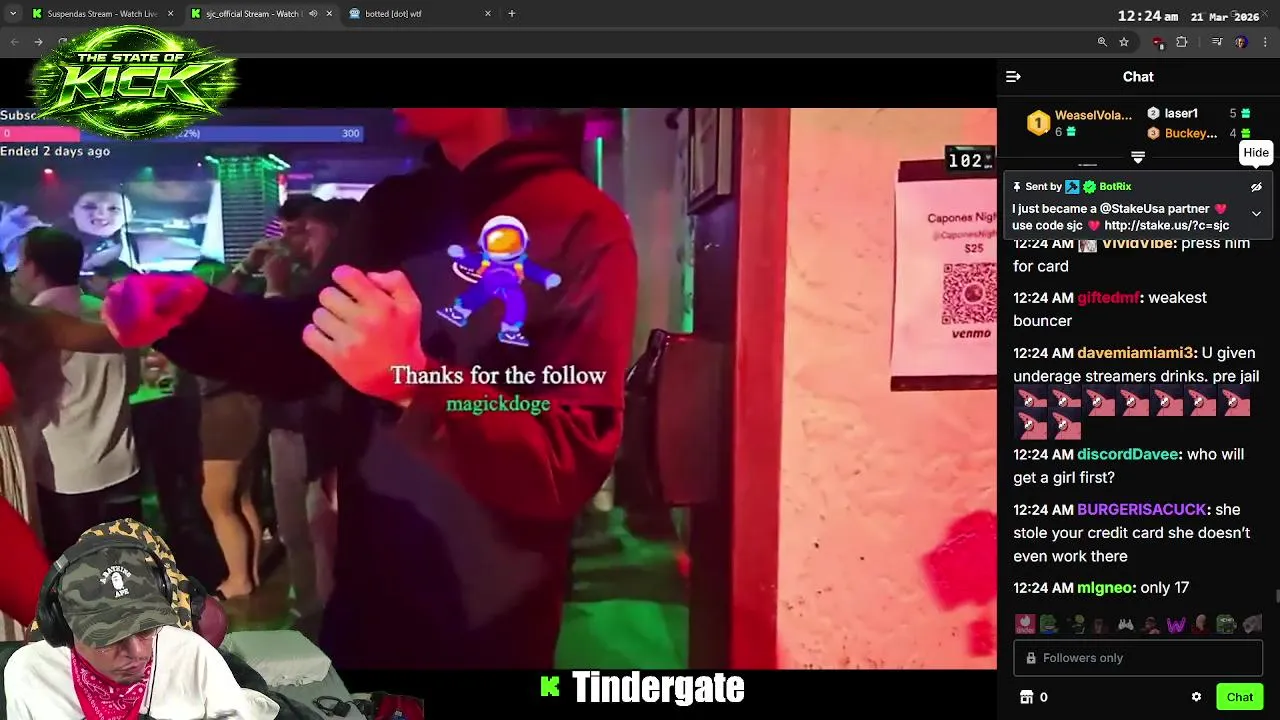1280x720 pixels.
Task: Open the channel shop icon
Action: [x=1025, y=697]
